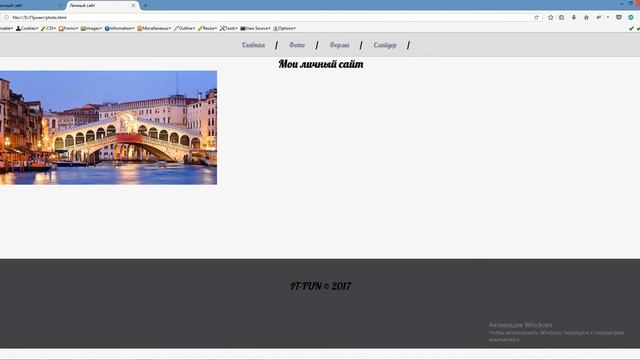The width and height of the screenshot is (640, 360).
Task: Click the teal extension icon
Action: [x=631, y=18]
